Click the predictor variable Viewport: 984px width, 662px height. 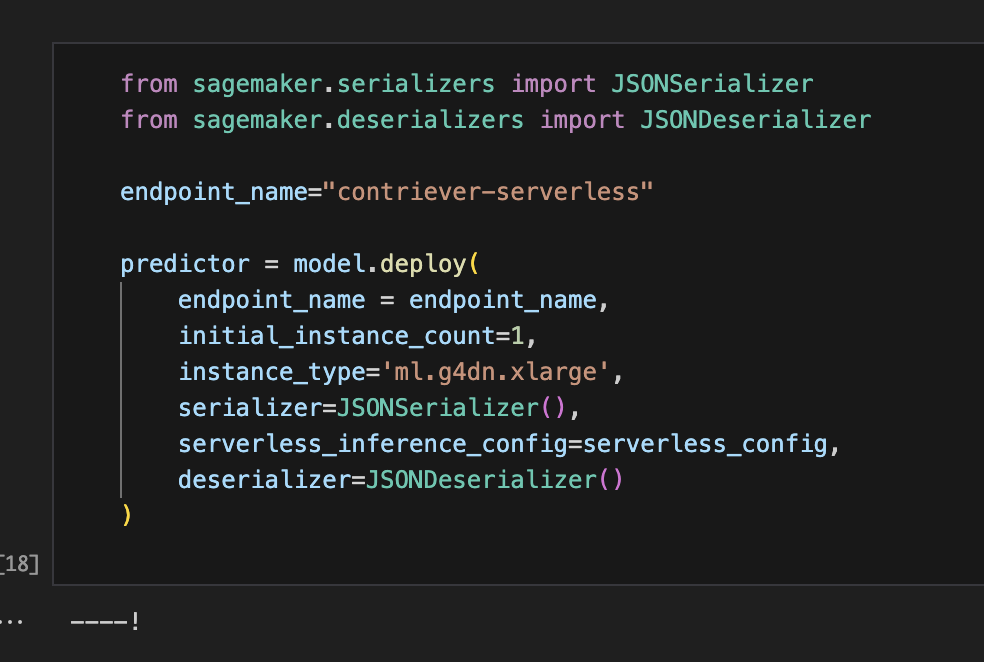(184, 264)
